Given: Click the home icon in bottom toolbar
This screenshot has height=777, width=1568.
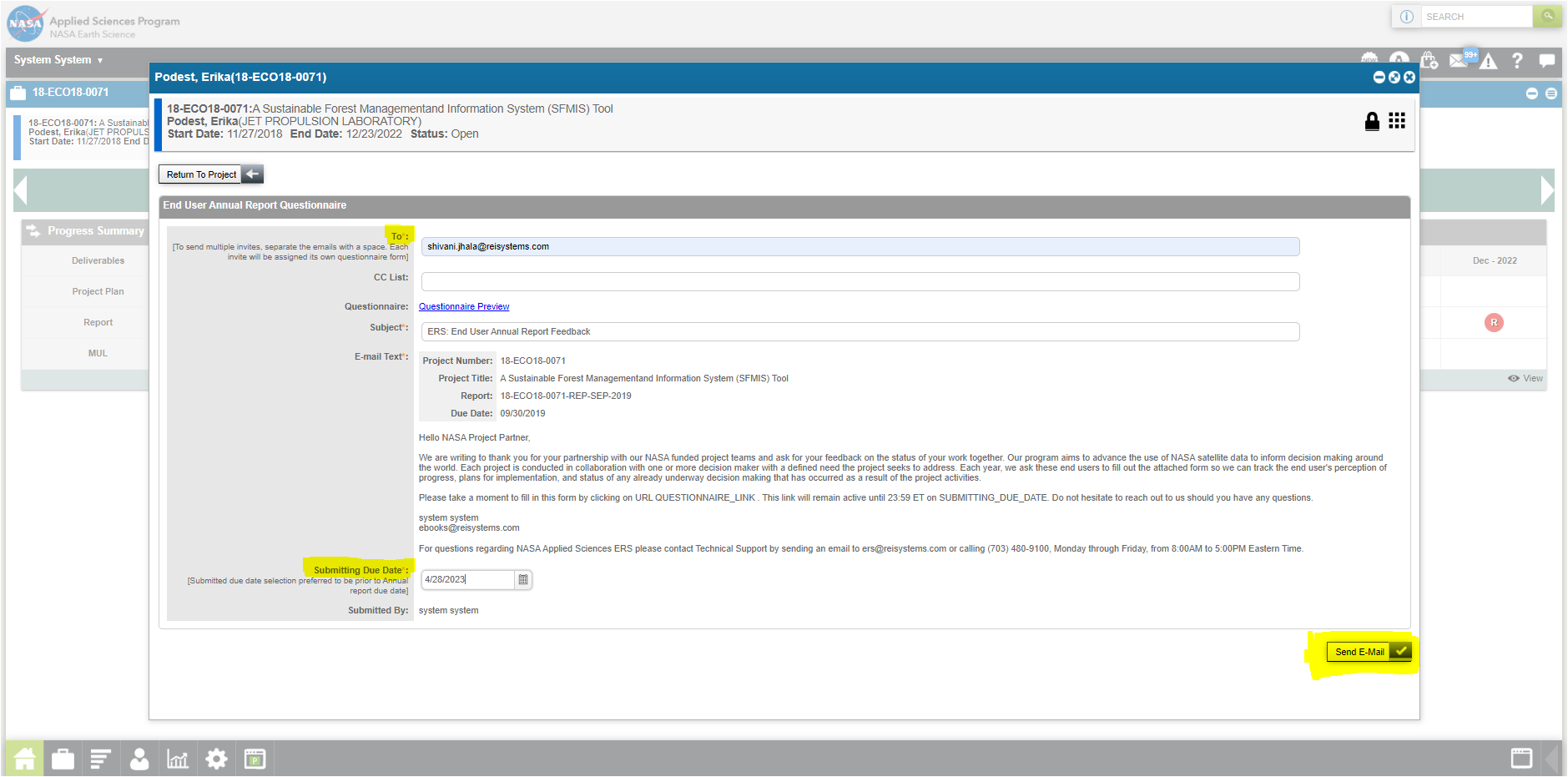Looking at the screenshot, I should tap(24, 759).
